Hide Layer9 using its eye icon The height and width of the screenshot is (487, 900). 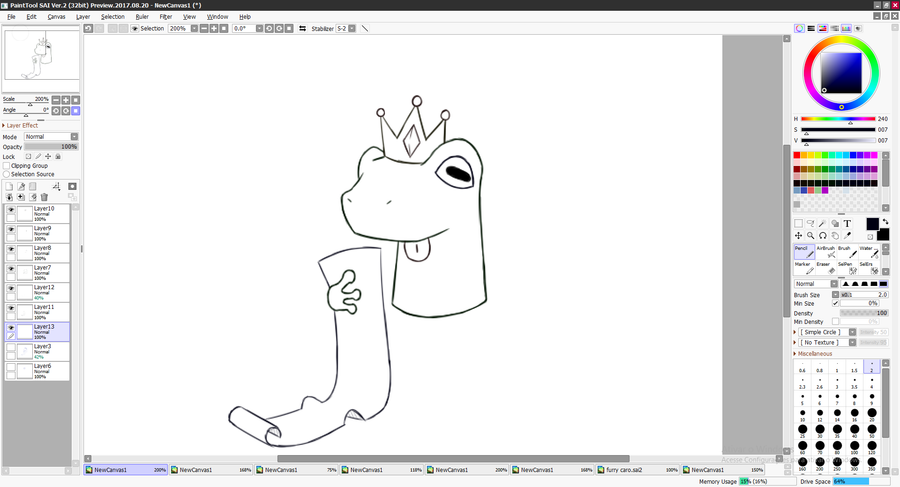[x=11, y=230]
